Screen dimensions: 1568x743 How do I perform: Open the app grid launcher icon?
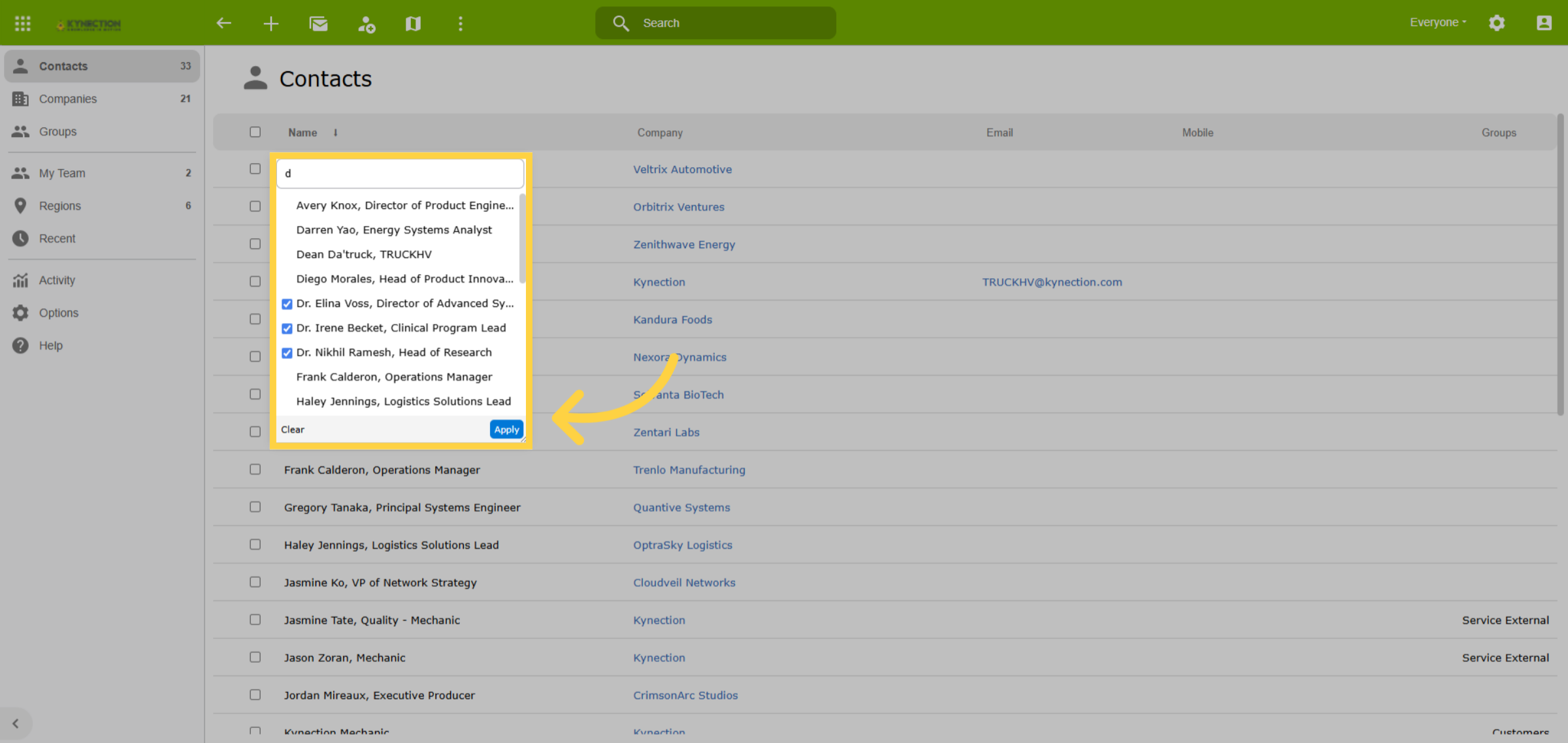click(x=23, y=24)
